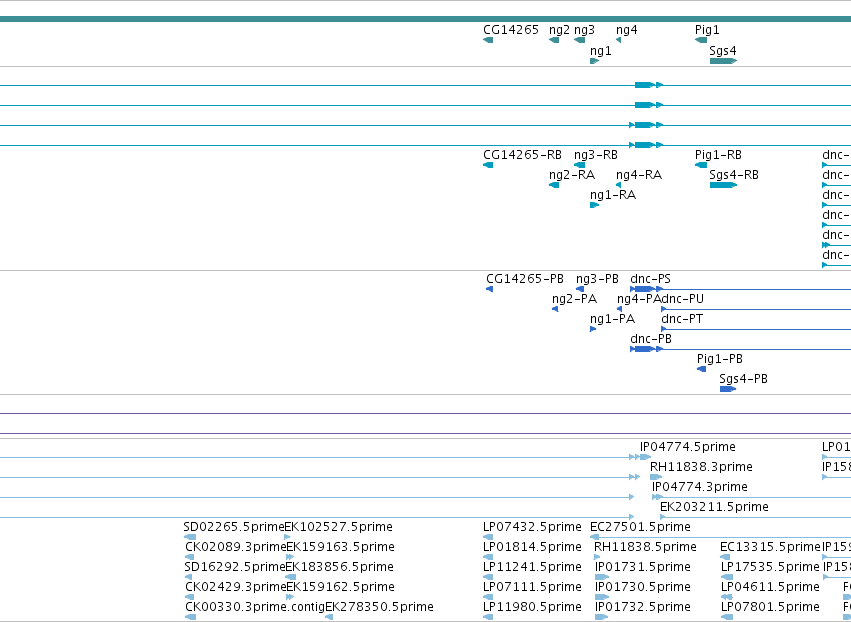Click the CG14265 gene arrow glyph

[x=488, y=40]
